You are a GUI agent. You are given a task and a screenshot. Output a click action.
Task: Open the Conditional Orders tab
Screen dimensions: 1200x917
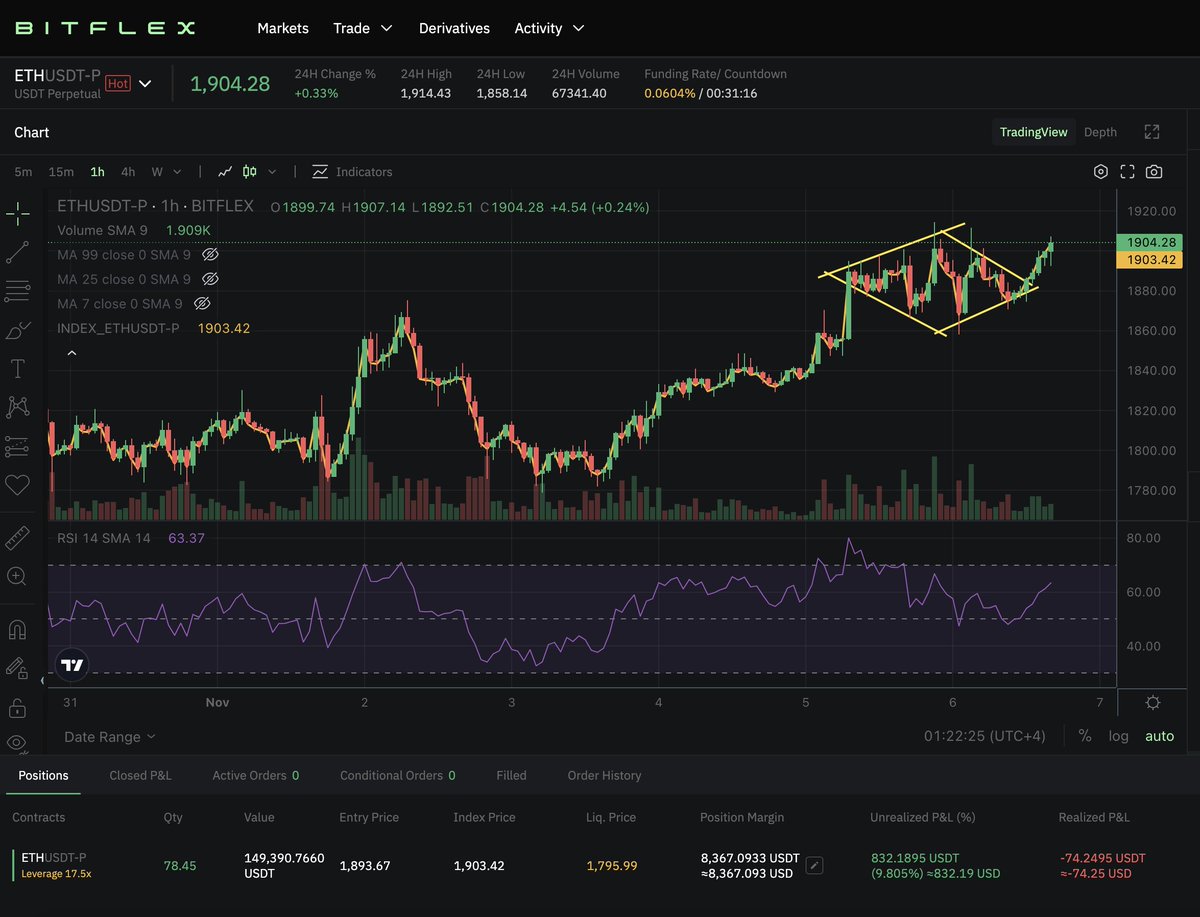(398, 775)
